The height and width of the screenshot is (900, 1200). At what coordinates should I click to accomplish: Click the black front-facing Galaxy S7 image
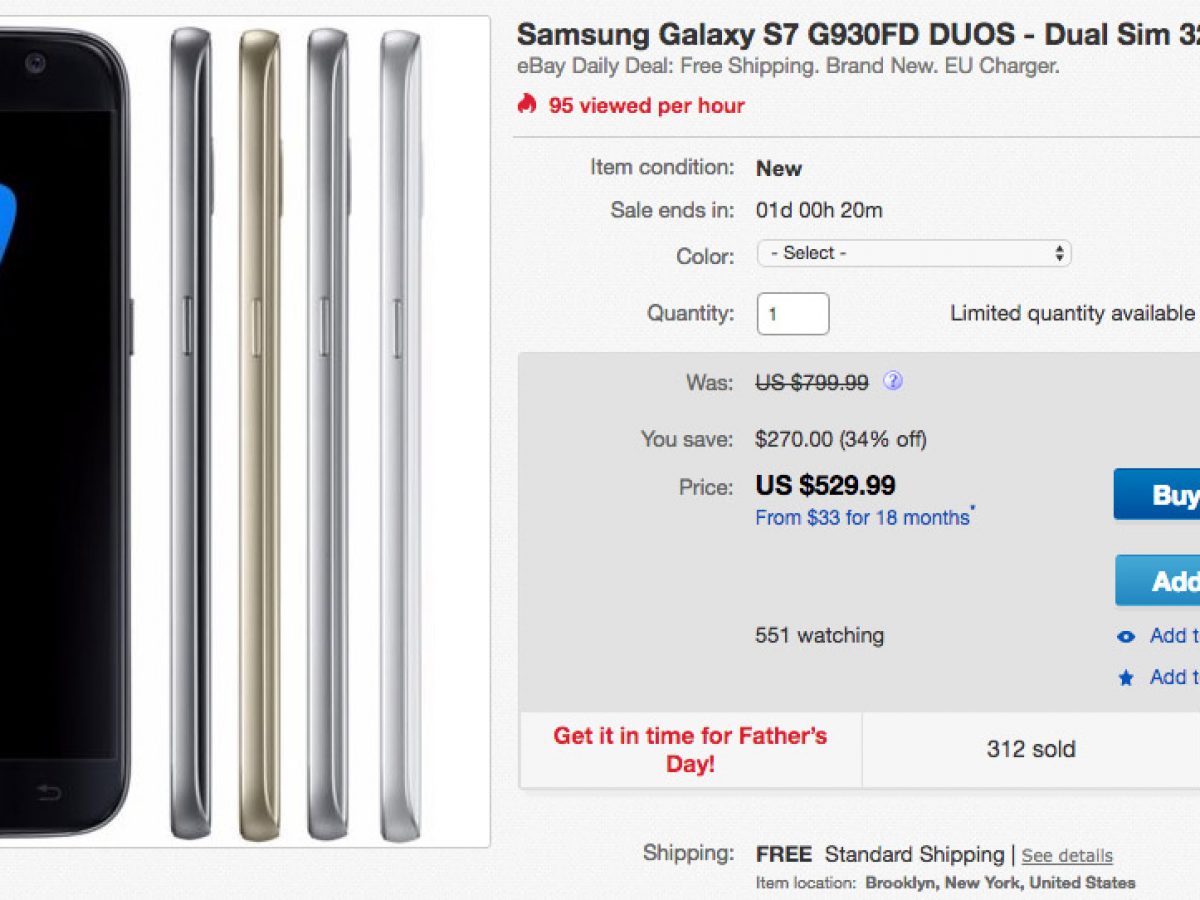click(x=60, y=430)
